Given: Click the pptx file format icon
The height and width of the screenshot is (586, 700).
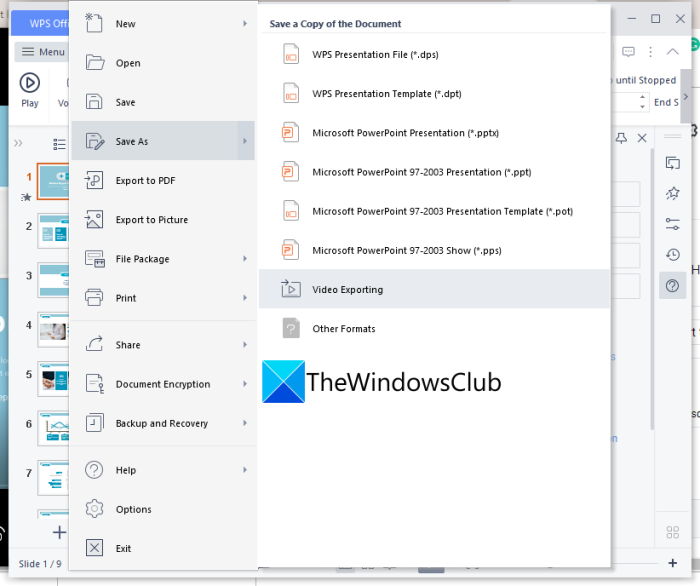Looking at the screenshot, I should tap(290, 133).
